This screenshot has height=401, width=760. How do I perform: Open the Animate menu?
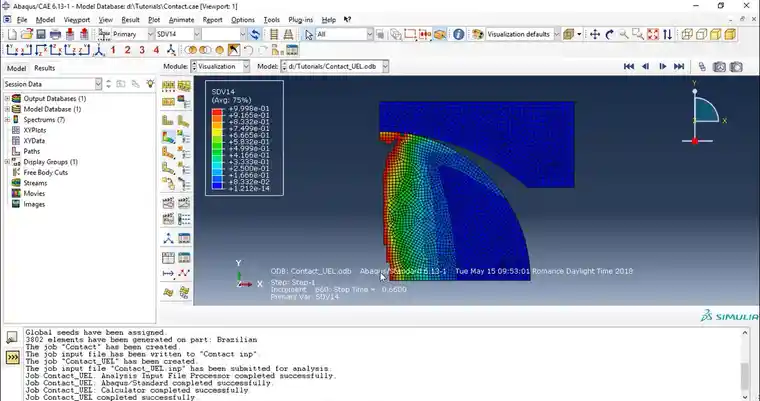coord(181,20)
